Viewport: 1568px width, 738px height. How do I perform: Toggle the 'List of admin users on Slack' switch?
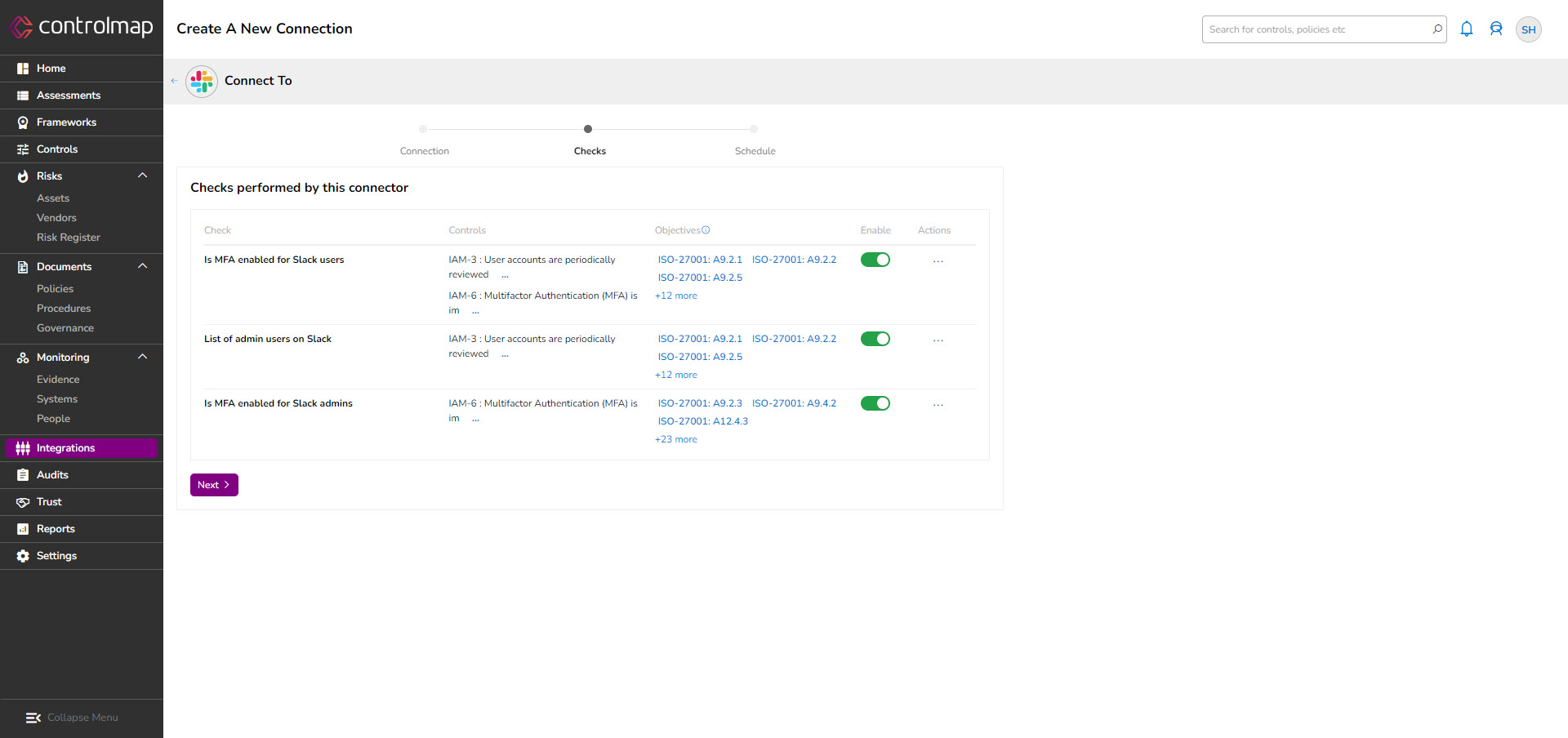(x=875, y=339)
